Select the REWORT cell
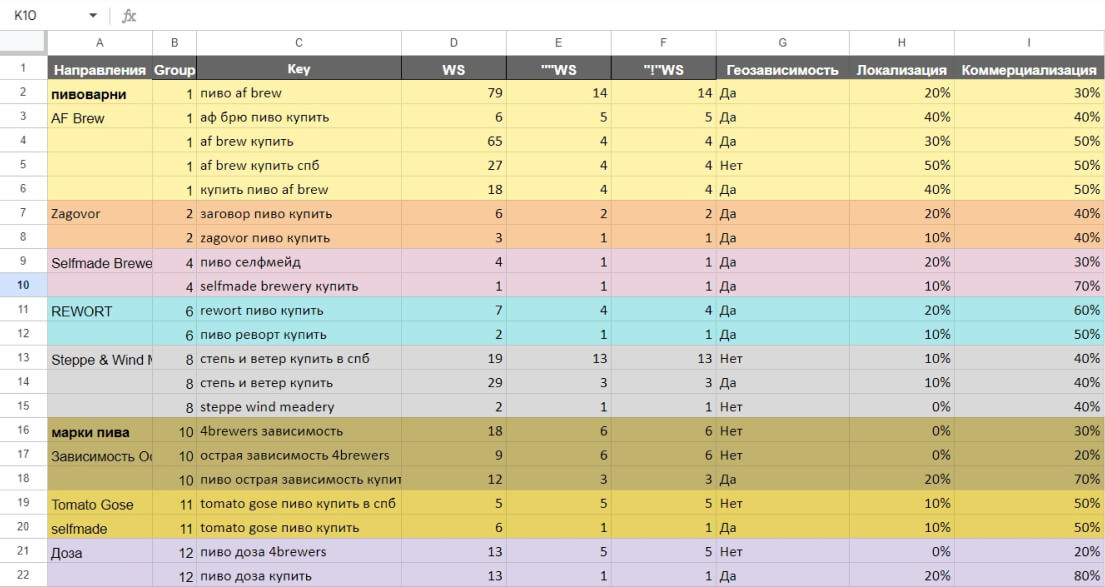Screen dimensions: 1105x587 tap(99, 311)
